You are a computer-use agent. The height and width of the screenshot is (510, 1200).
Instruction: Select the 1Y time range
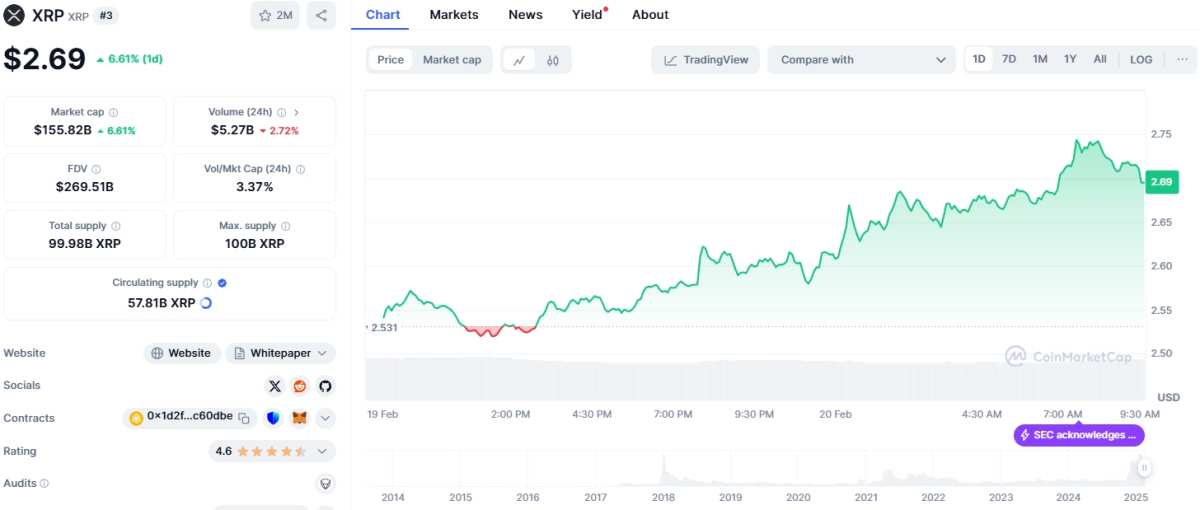pos(1070,59)
